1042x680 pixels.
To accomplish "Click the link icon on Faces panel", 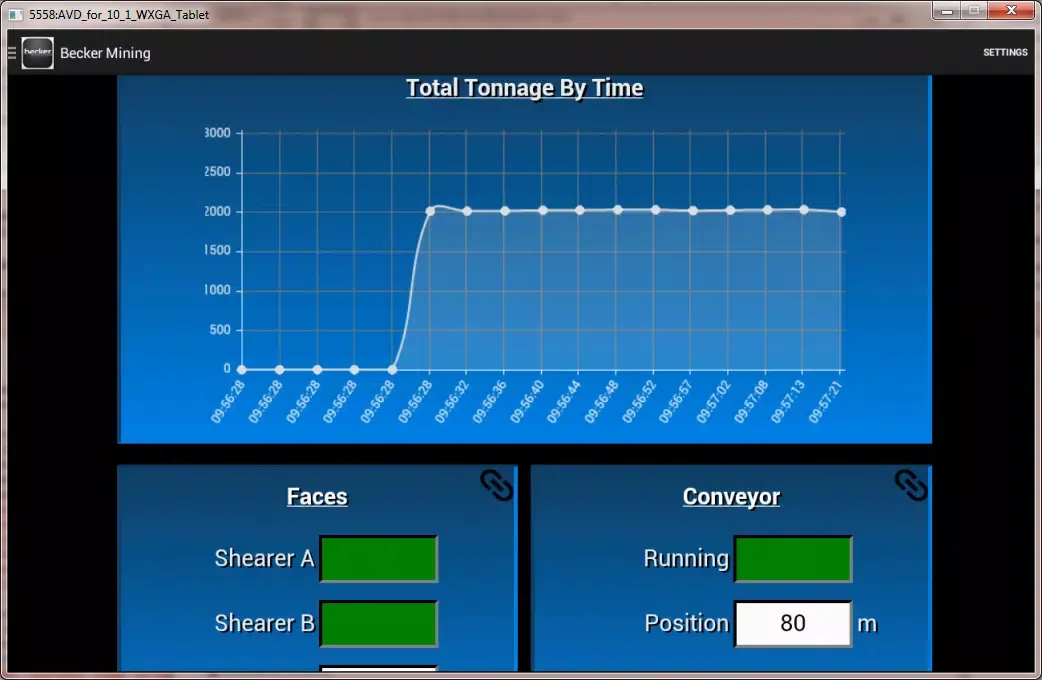I will [x=496, y=485].
